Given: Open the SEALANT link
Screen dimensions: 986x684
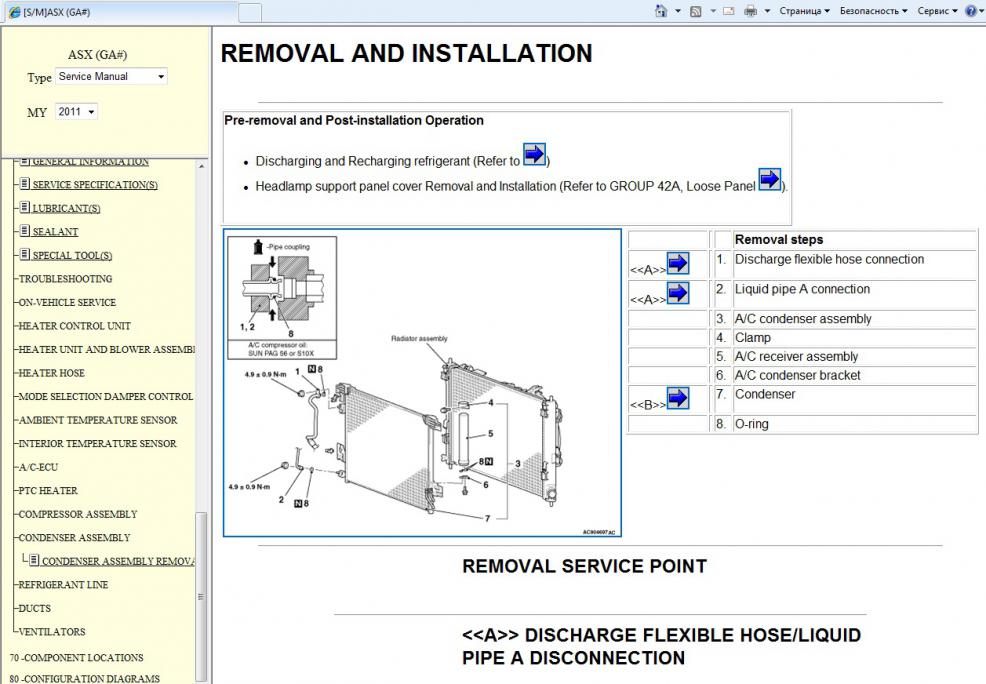Looking at the screenshot, I should click(55, 232).
